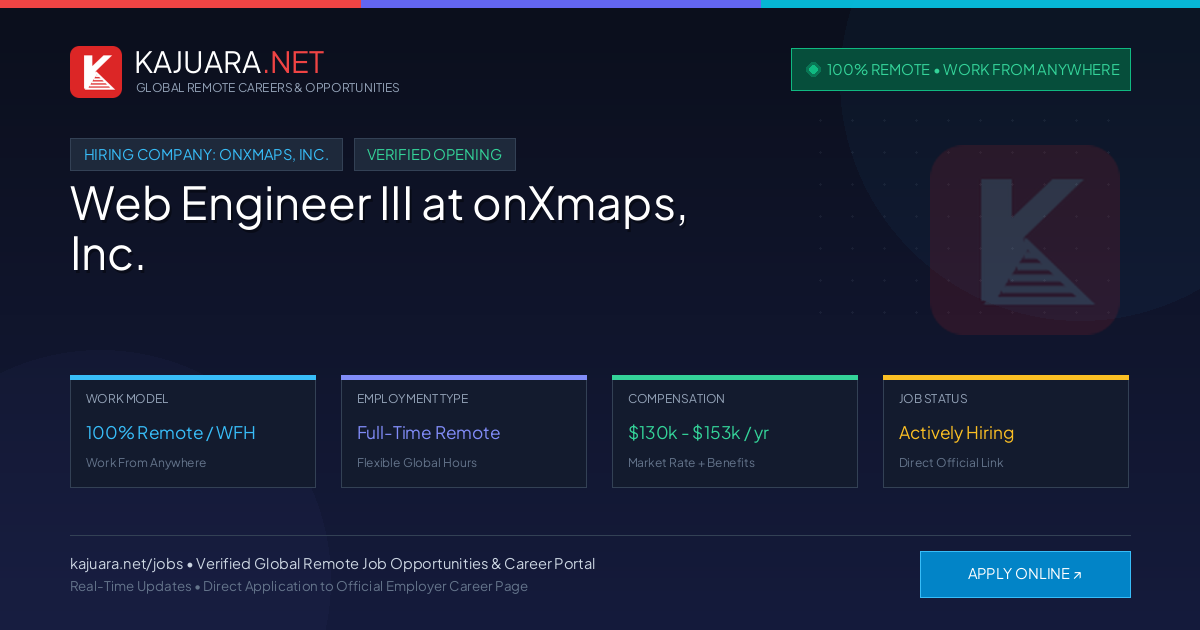Click the 100% Remote / WFH value
This screenshot has height=630, width=1200.
click(x=171, y=433)
